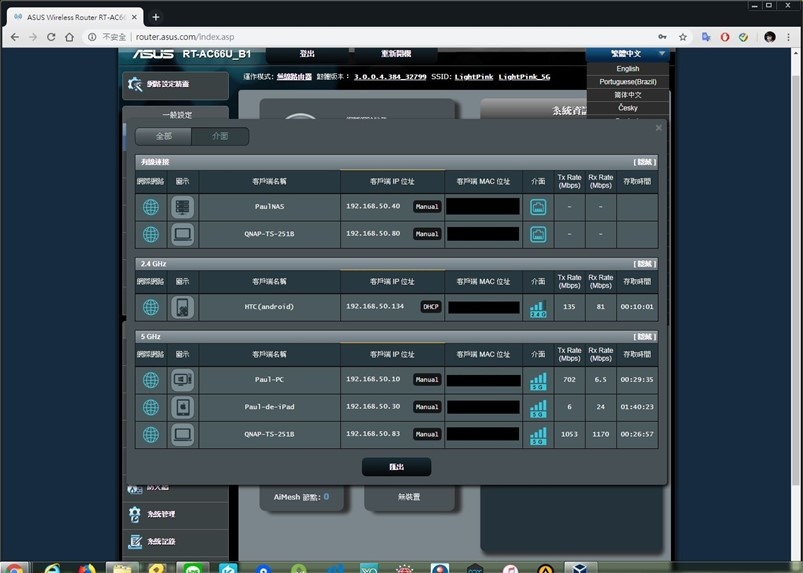Open the Chrome three-dot menu
Viewport: 803px width, 573px height.
[788, 37]
